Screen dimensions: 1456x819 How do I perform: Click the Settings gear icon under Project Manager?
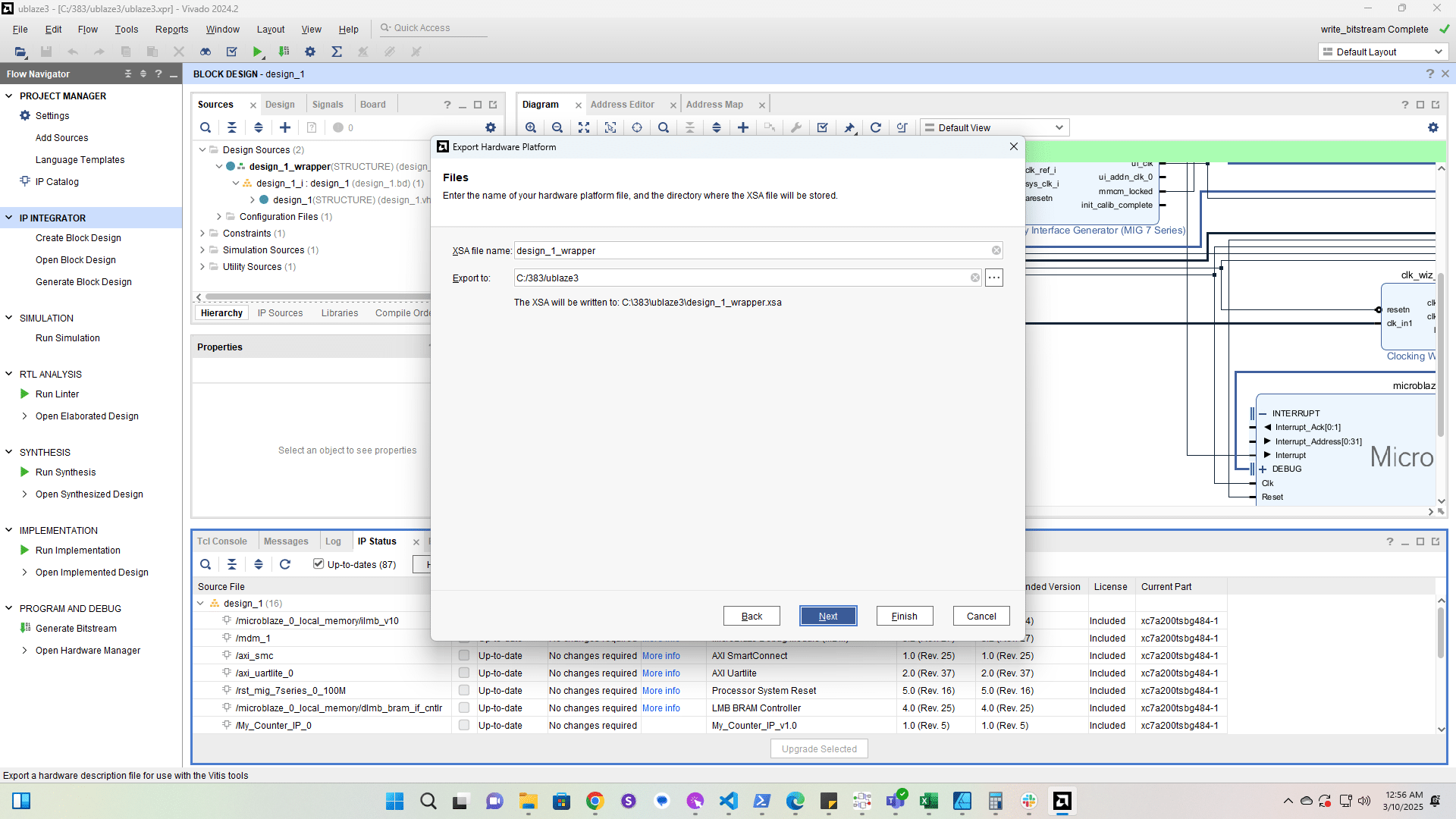(25, 115)
